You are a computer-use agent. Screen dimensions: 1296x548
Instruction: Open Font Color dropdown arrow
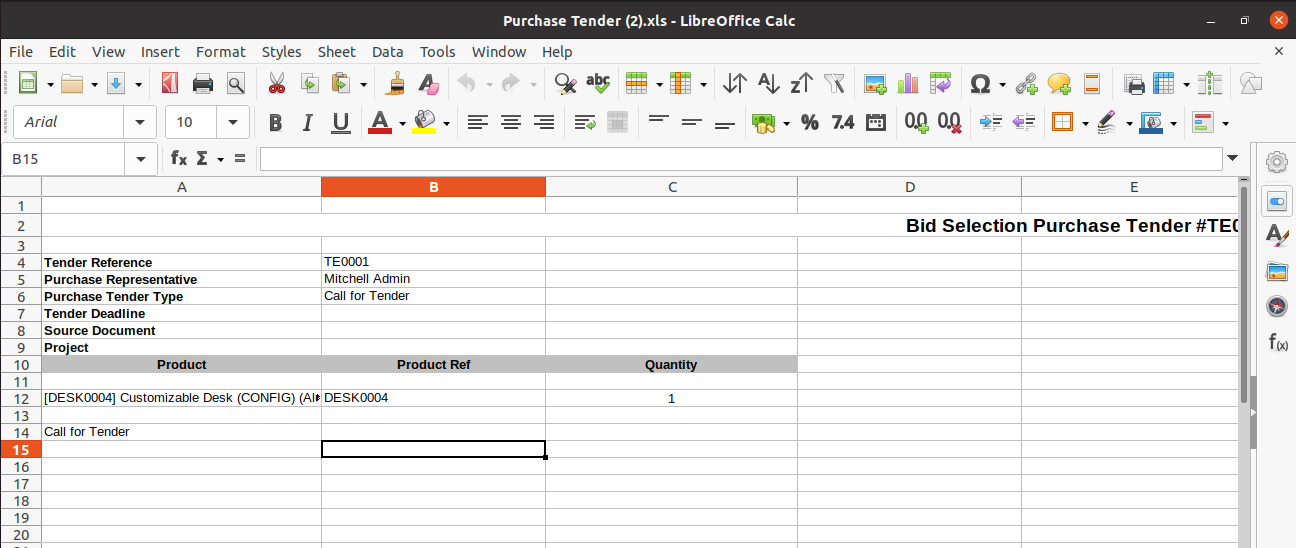pyautogui.click(x=402, y=123)
